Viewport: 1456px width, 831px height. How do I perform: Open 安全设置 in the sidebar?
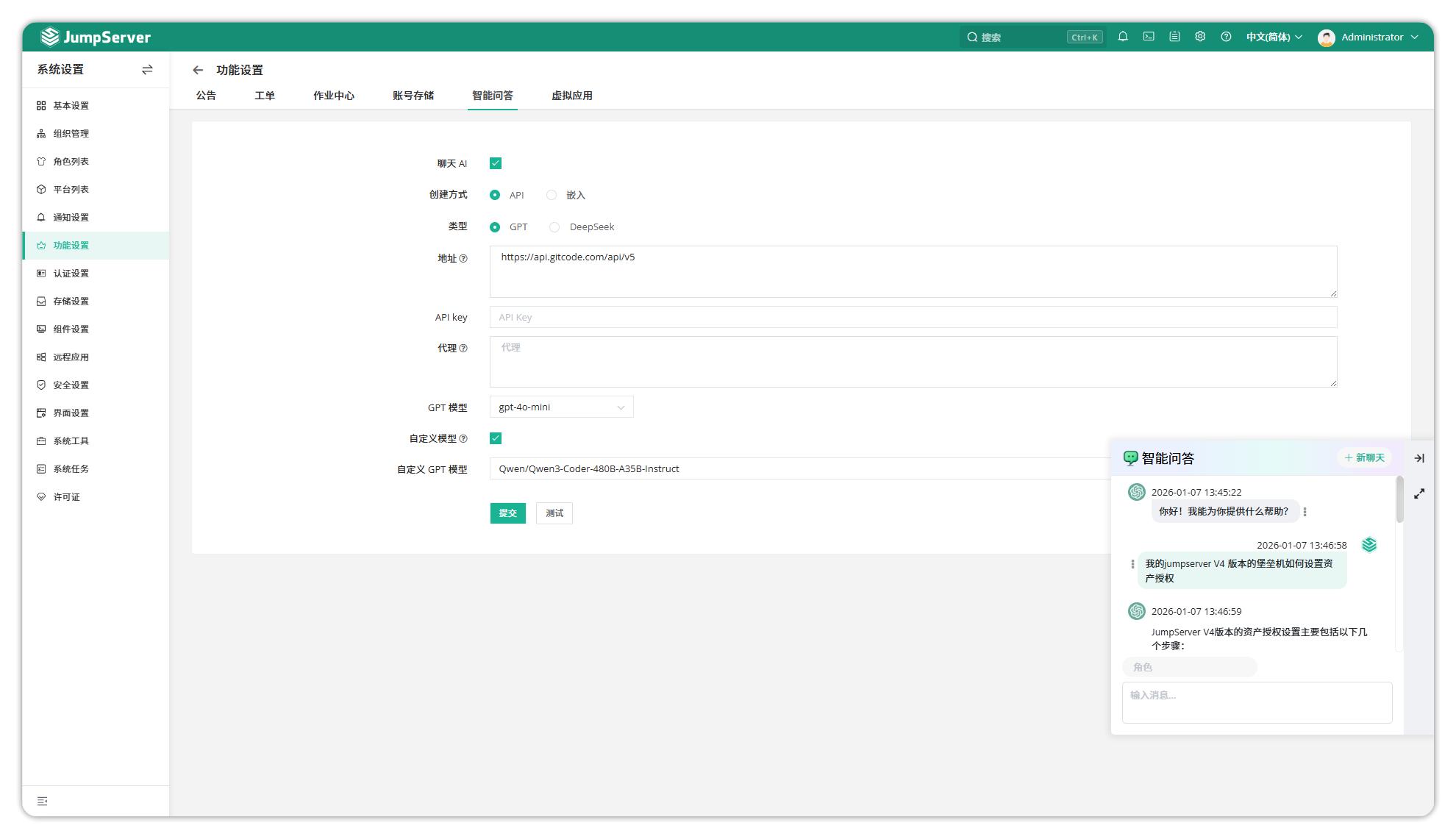pyautogui.click(x=71, y=385)
